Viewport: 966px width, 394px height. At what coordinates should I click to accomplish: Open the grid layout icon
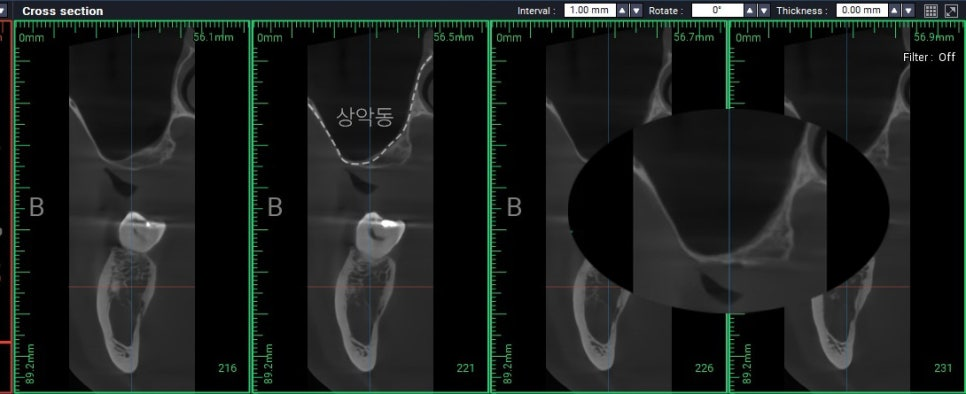[x=931, y=10]
